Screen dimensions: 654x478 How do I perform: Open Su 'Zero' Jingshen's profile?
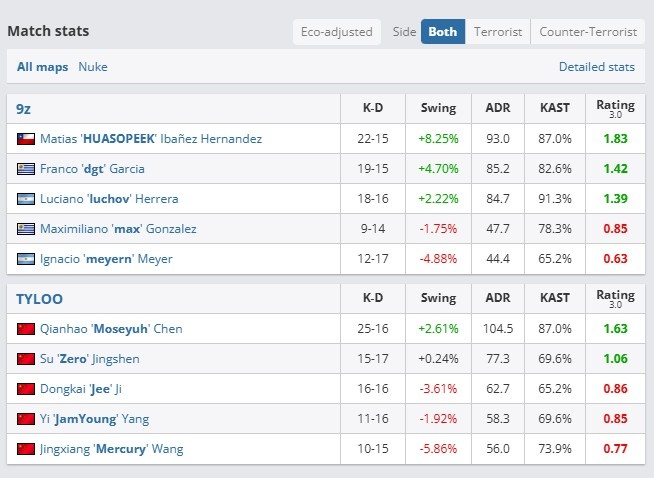coord(90,359)
